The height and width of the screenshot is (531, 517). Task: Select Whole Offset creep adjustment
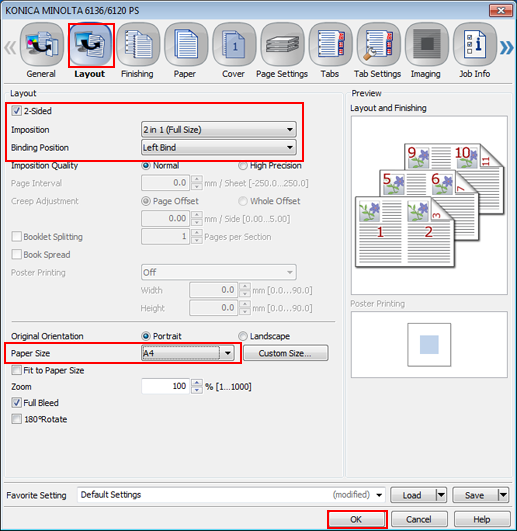(242, 201)
